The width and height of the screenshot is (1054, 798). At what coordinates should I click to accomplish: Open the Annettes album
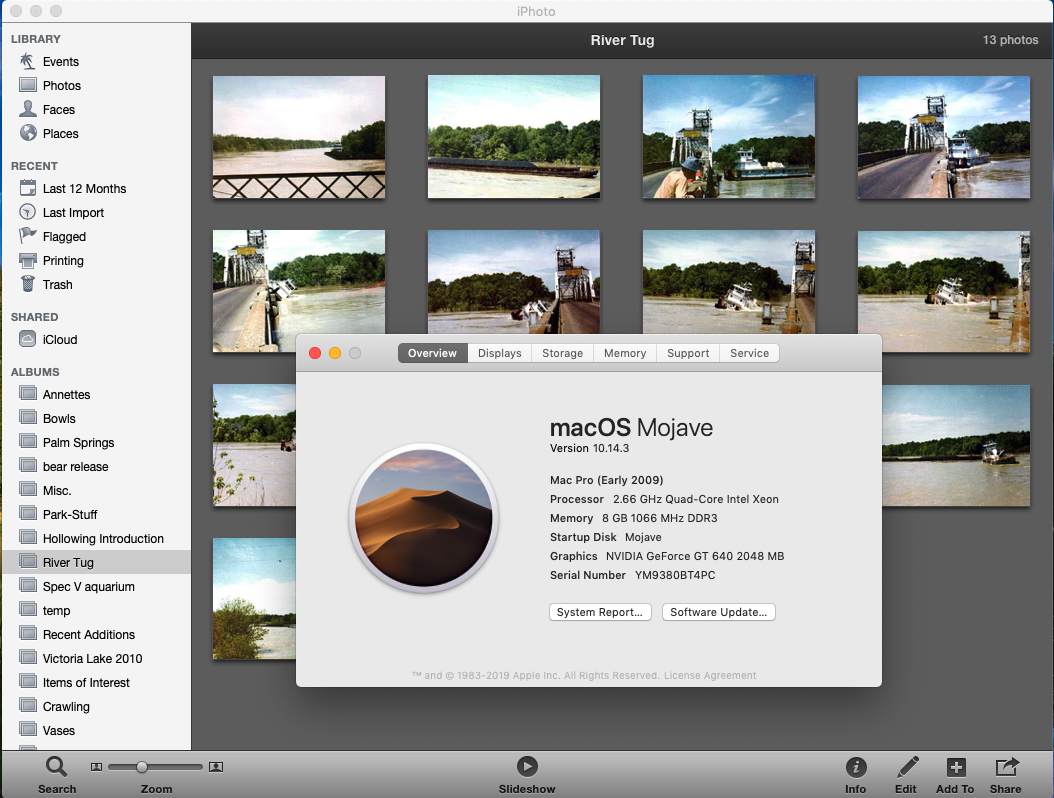pos(66,395)
